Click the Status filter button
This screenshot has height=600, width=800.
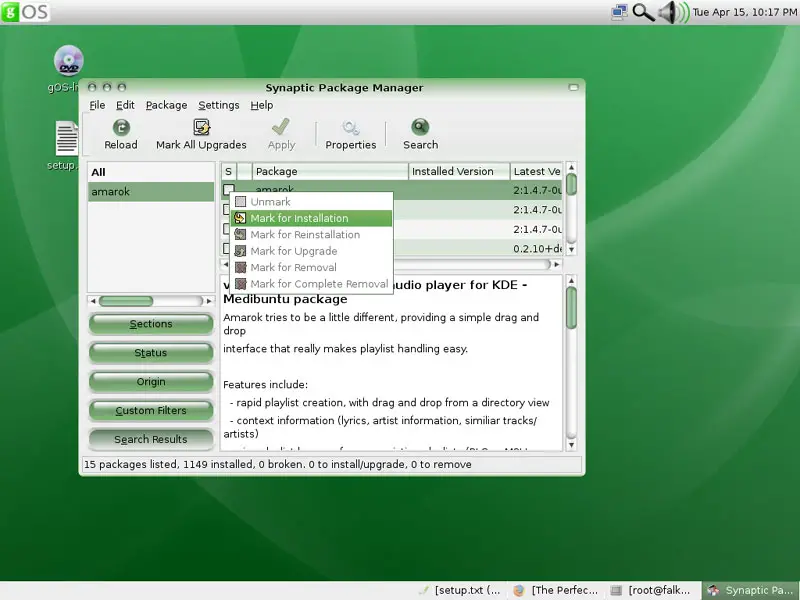coord(151,353)
